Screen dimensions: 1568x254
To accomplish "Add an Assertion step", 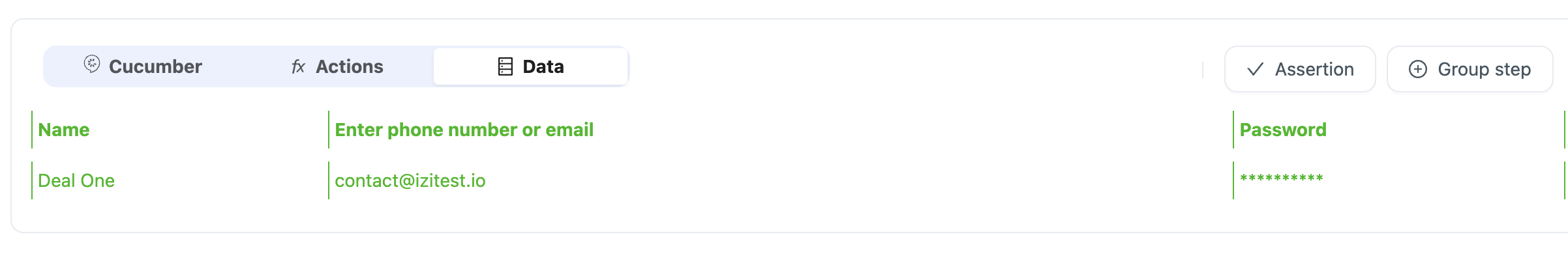I will 1300,69.
